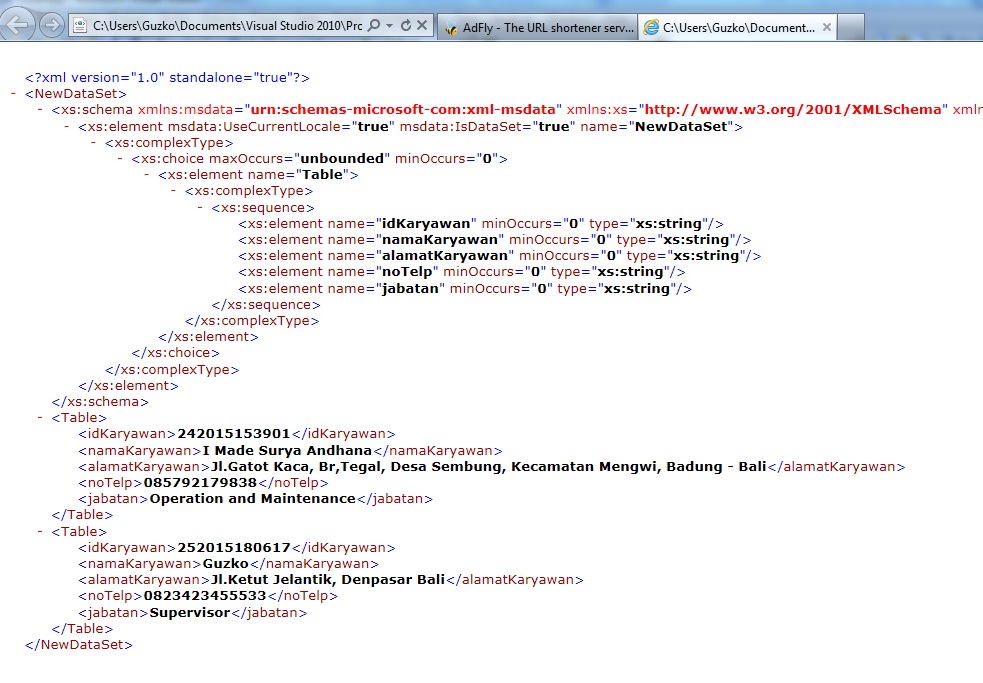Click the phone number 0823423455533
This screenshot has width=983, height=683.
205,596
